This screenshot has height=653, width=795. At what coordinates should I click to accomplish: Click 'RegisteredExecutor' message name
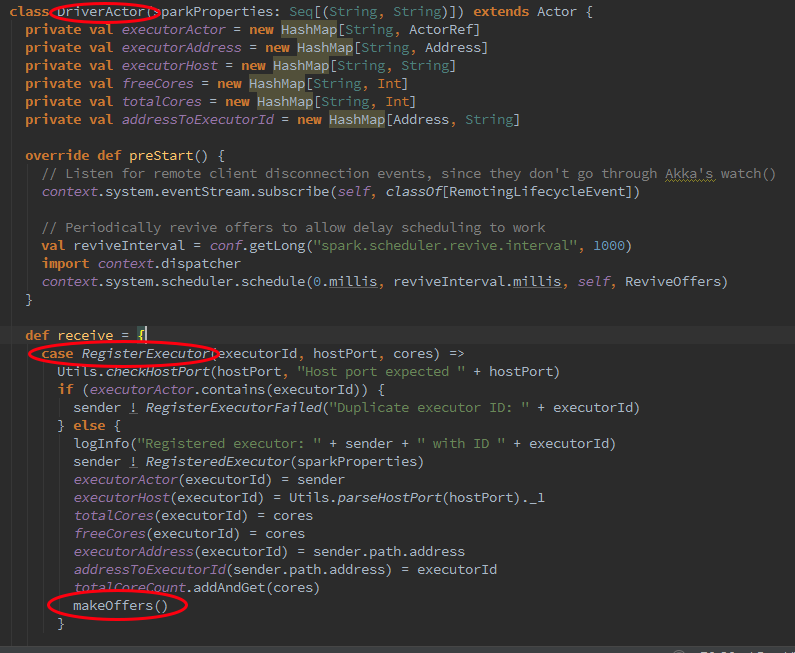[x=218, y=462]
